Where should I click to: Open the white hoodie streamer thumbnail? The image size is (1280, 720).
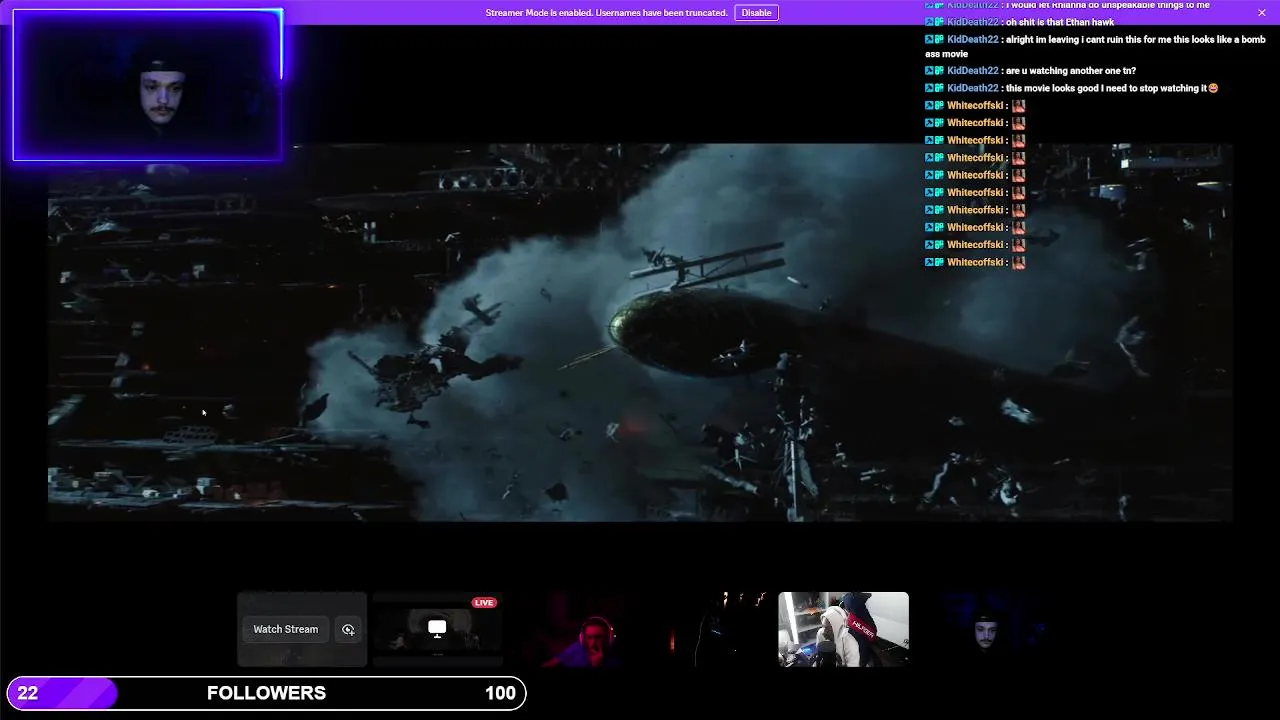click(843, 629)
